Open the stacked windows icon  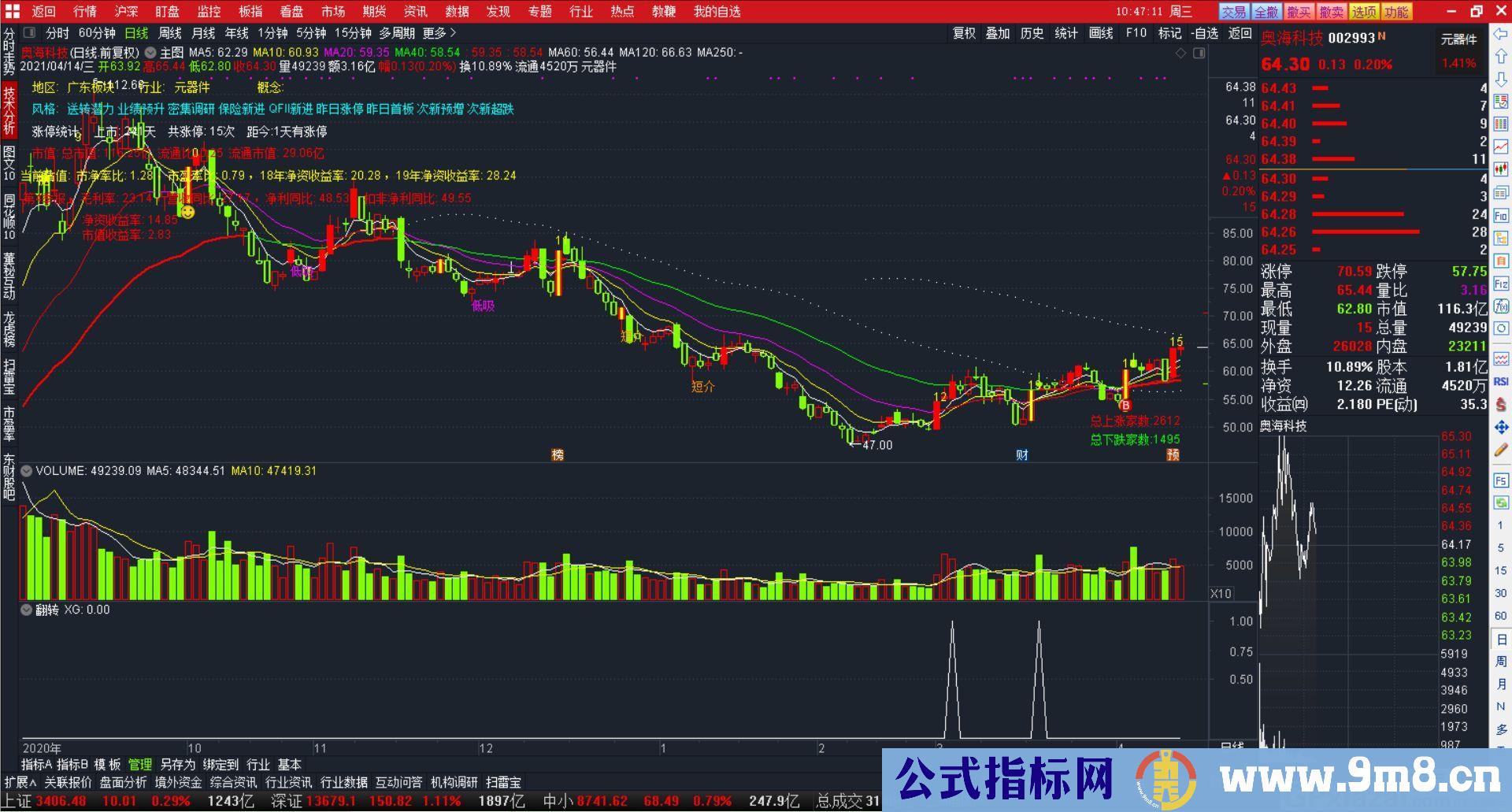pyautogui.click(x=1500, y=193)
